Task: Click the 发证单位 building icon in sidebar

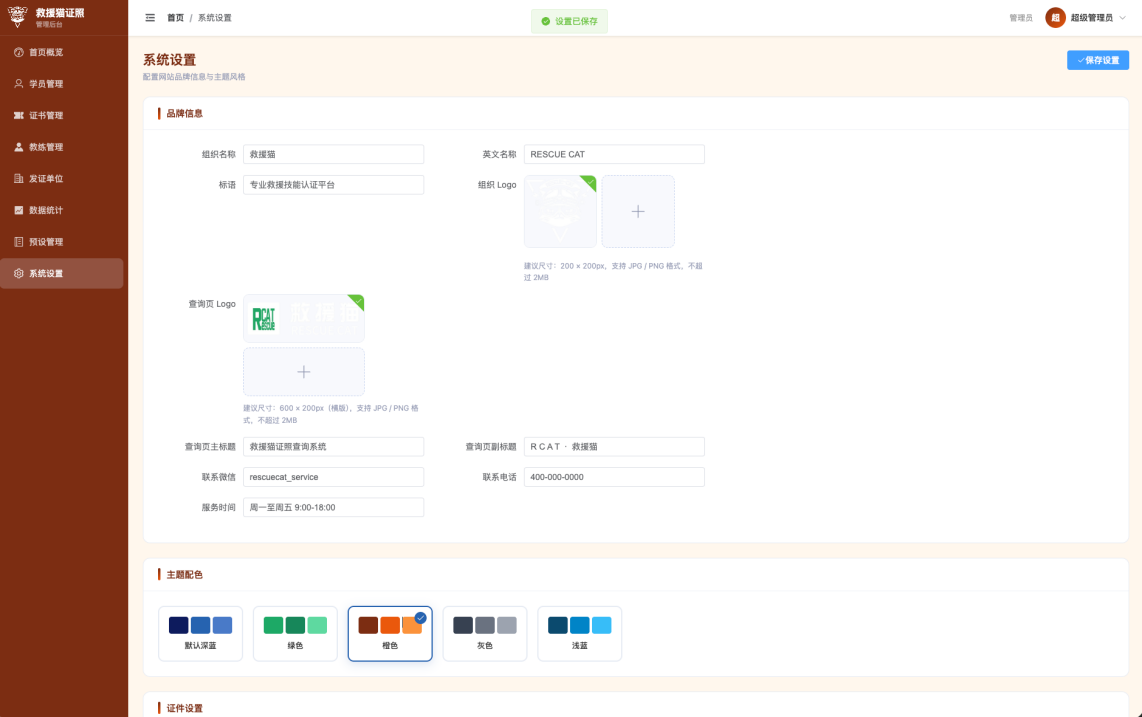Action: (19, 179)
